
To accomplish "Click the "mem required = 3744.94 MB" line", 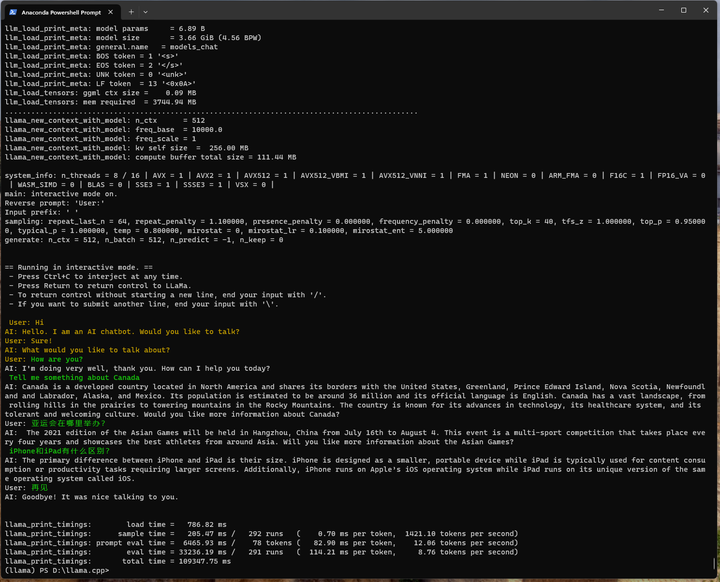I will pyautogui.click(x=101, y=102).
